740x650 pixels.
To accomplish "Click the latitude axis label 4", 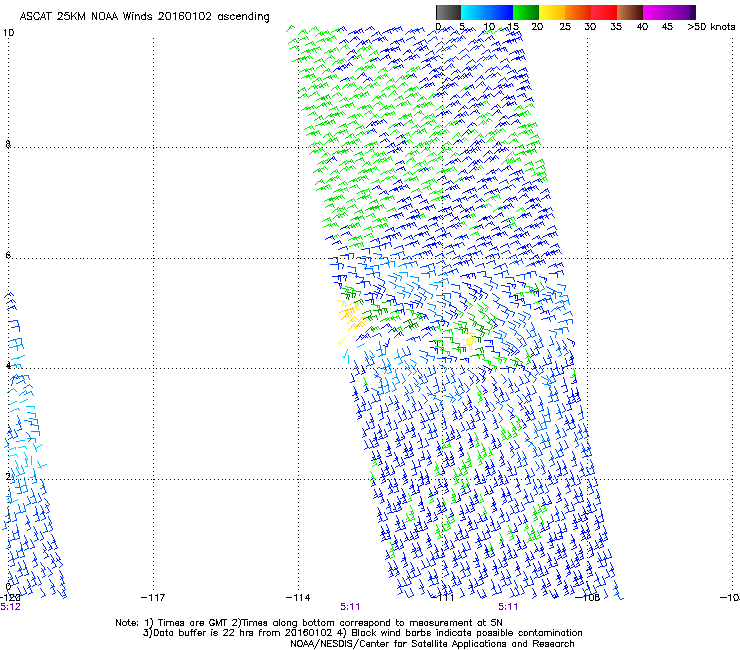I will (8, 365).
